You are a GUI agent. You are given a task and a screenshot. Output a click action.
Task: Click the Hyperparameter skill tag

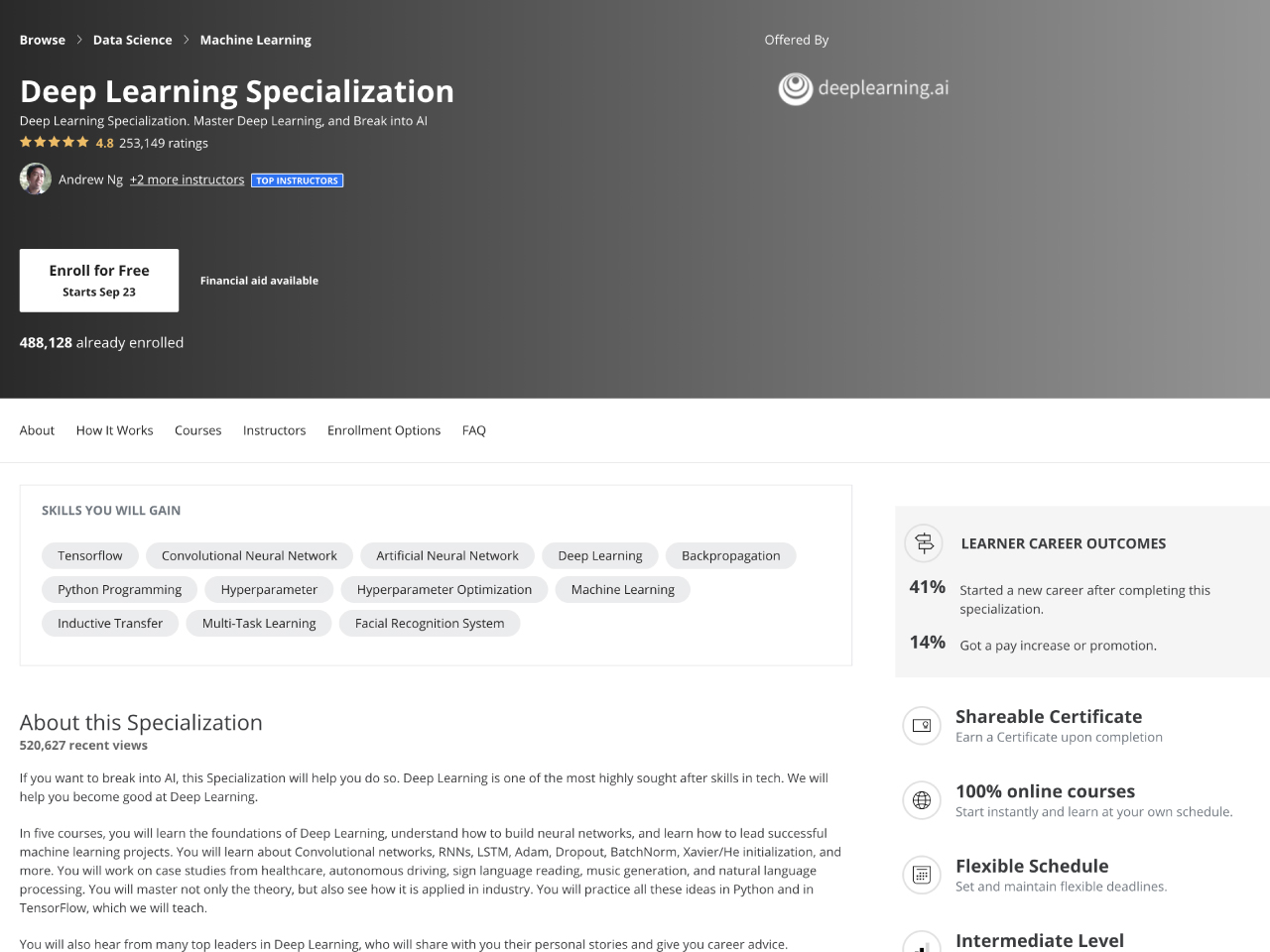click(269, 589)
